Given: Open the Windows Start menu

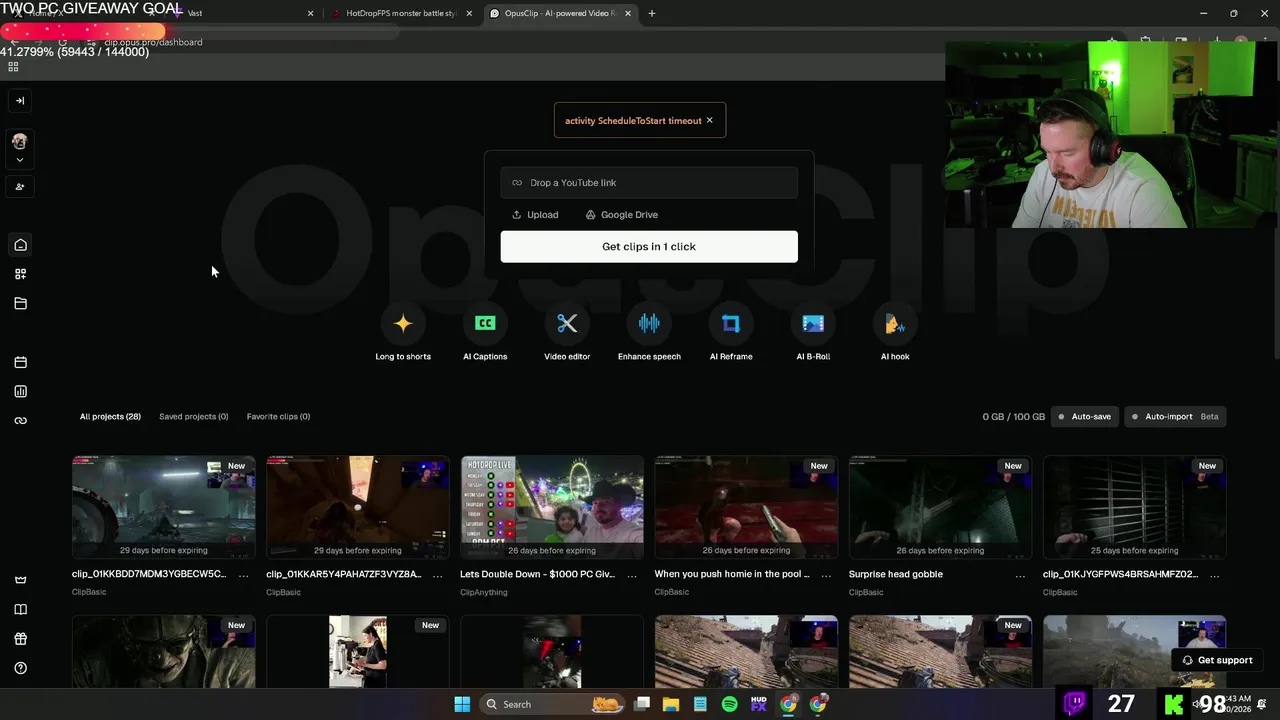Looking at the screenshot, I should point(462,704).
